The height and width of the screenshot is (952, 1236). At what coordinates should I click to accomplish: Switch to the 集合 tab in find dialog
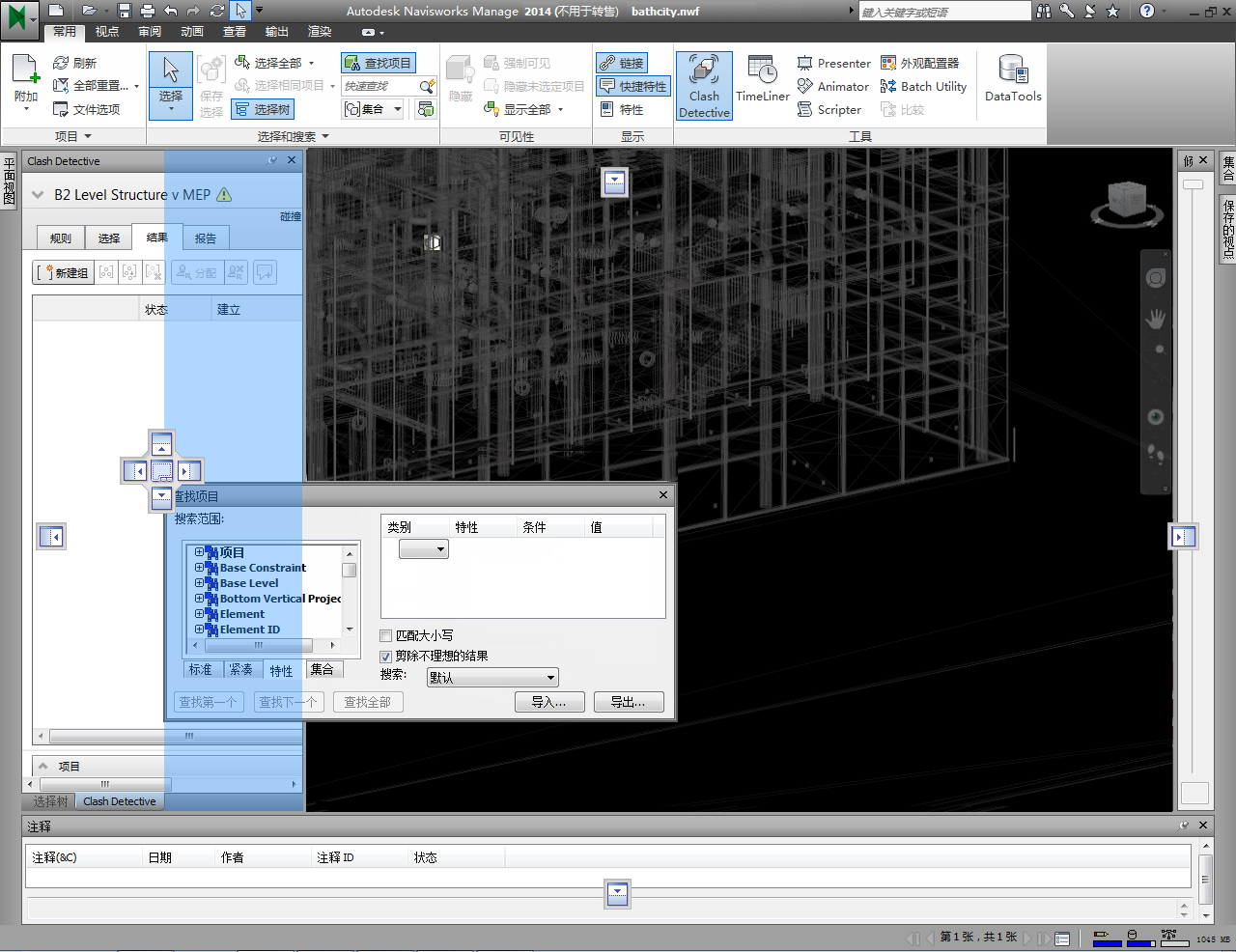pos(323,669)
